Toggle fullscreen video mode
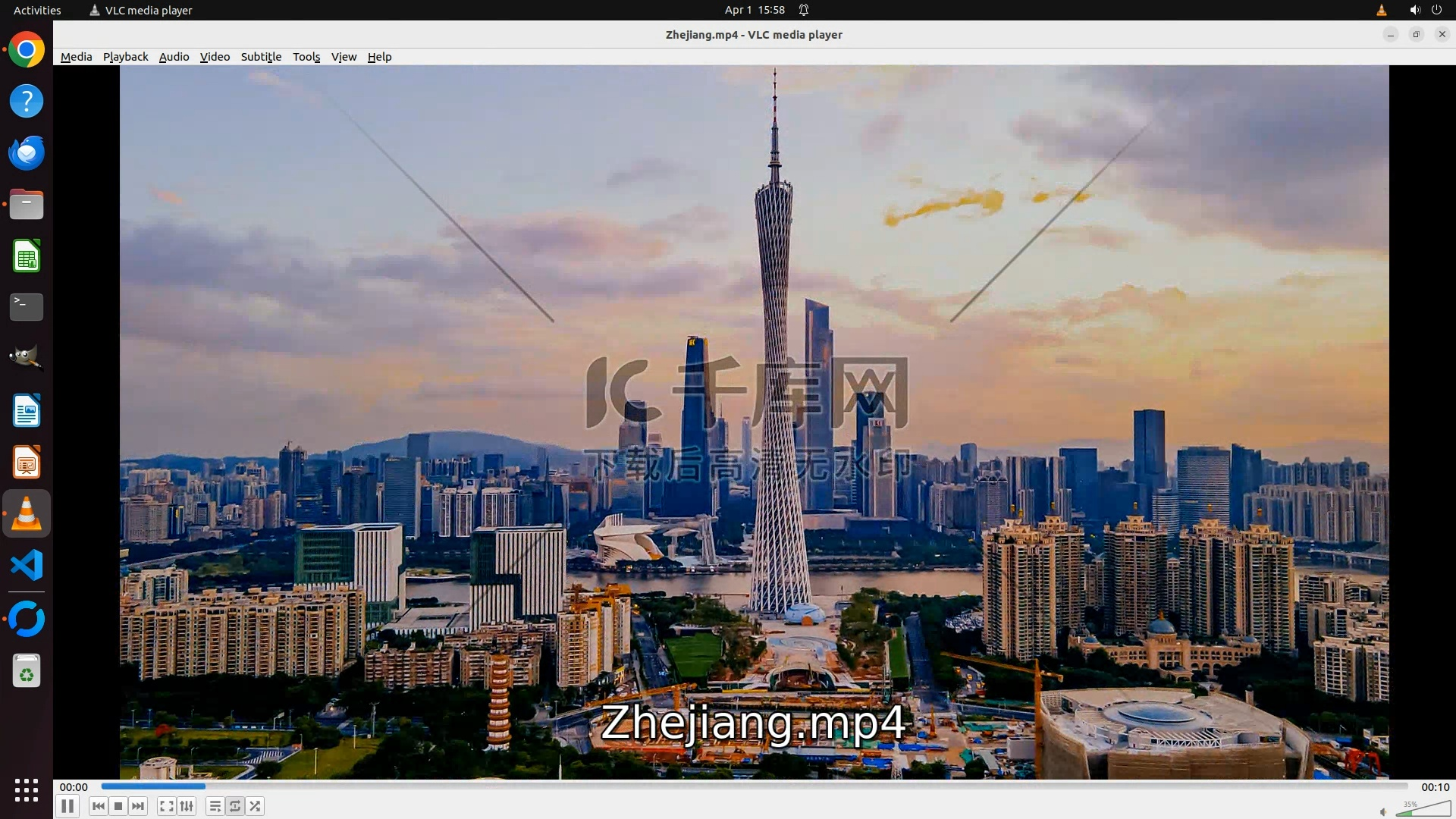This screenshot has height=819, width=1456. 167,806
